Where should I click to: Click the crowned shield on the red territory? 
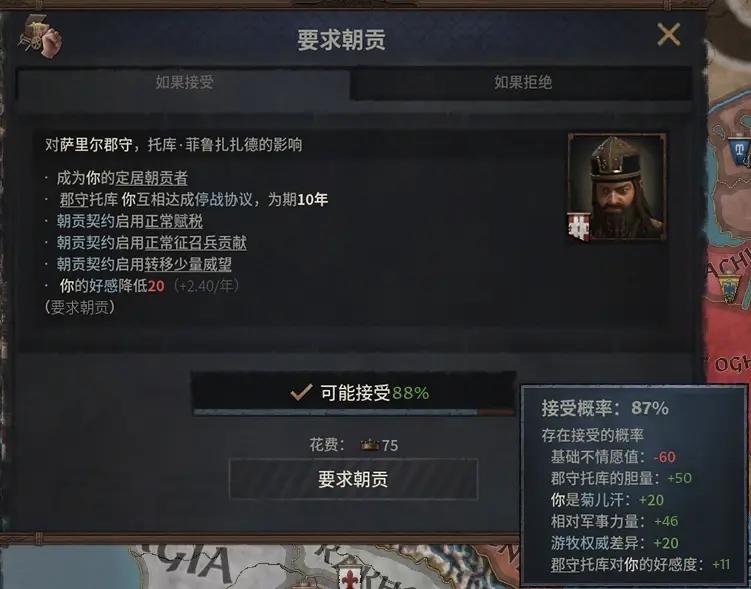point(728,288)
